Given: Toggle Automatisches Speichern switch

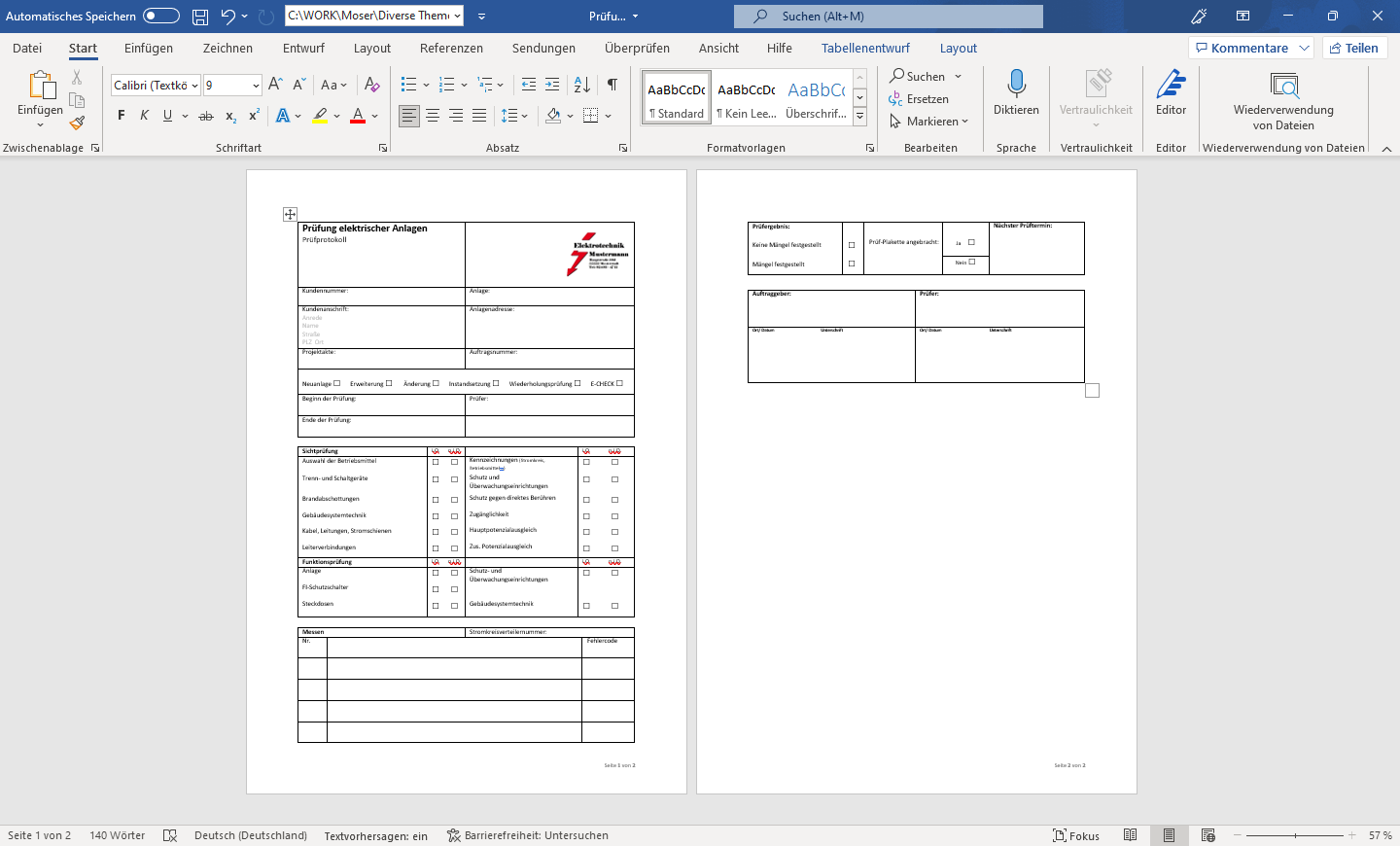Looking at the screenshot, I should coord(160,16).
